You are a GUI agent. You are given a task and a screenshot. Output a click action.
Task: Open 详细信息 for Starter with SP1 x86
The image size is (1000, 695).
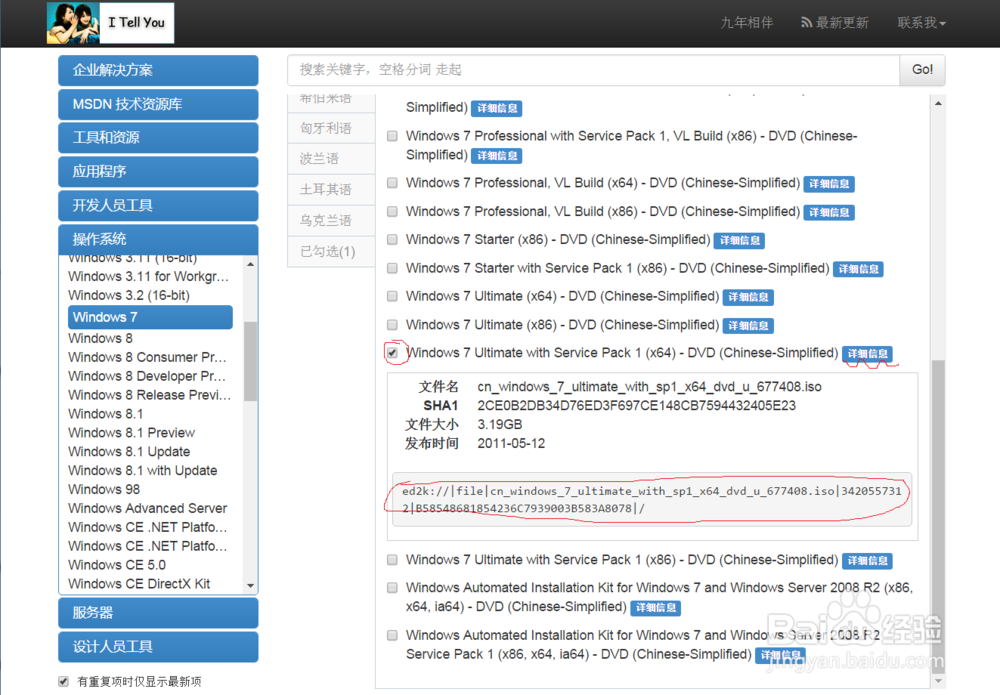858,269
